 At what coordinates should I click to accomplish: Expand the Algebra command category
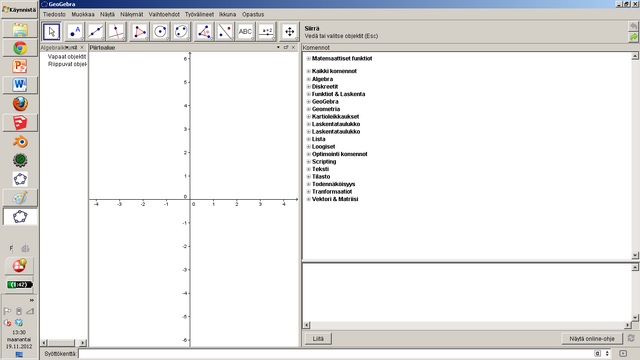[309, 79]
